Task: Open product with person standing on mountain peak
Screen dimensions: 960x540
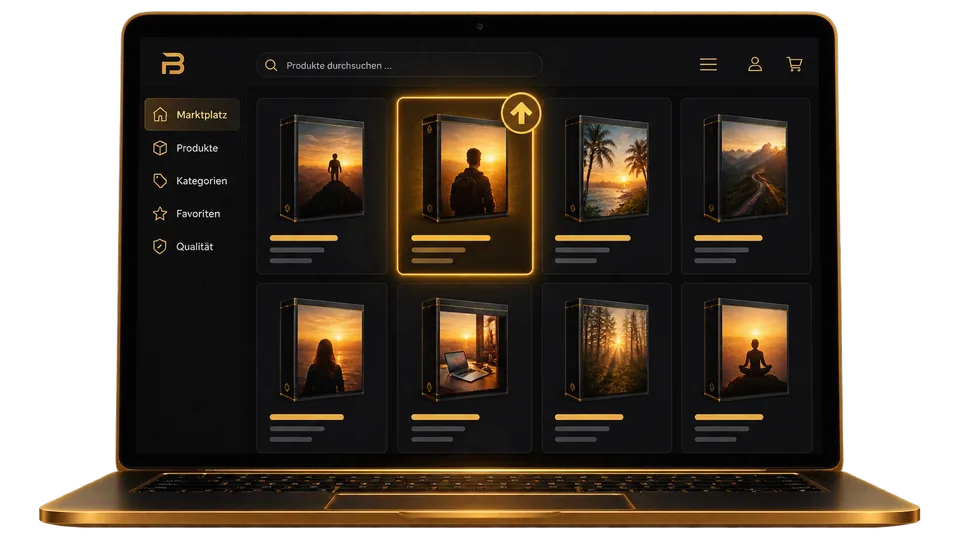Action: (x=322, y=186)
